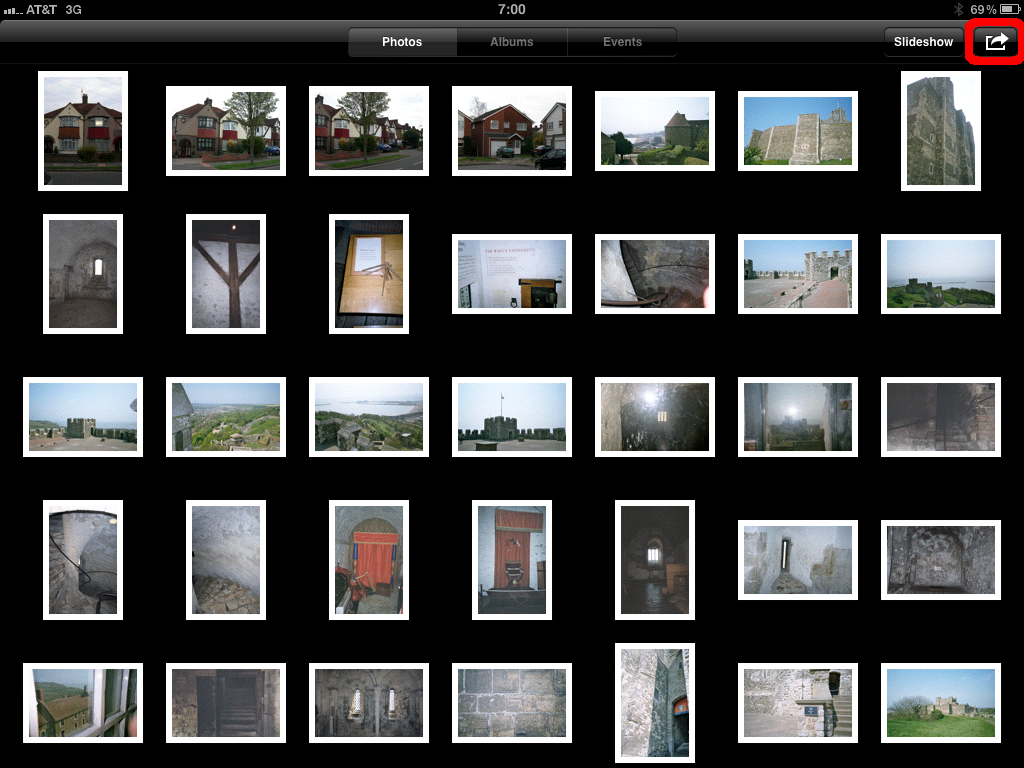
Task: Open the book on wooden table photo
Action: (x=369, y=274)
